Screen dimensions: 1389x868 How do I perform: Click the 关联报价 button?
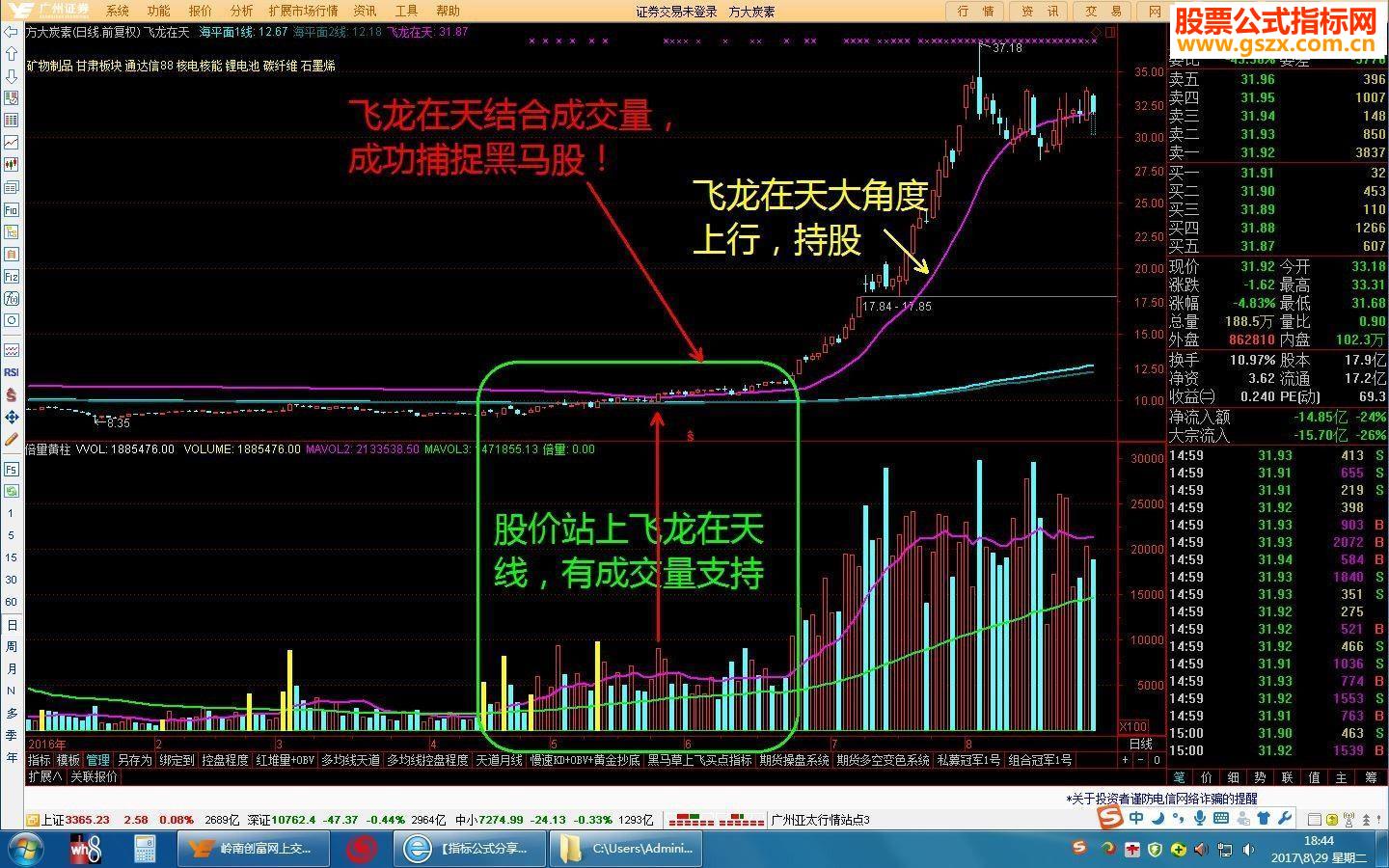(x=94, y=776)
